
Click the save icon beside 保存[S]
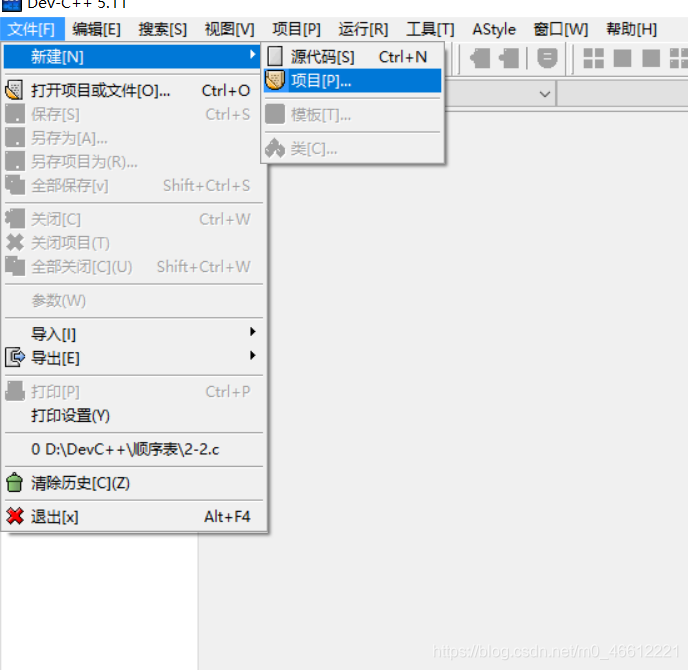click(x=15, y=114)
